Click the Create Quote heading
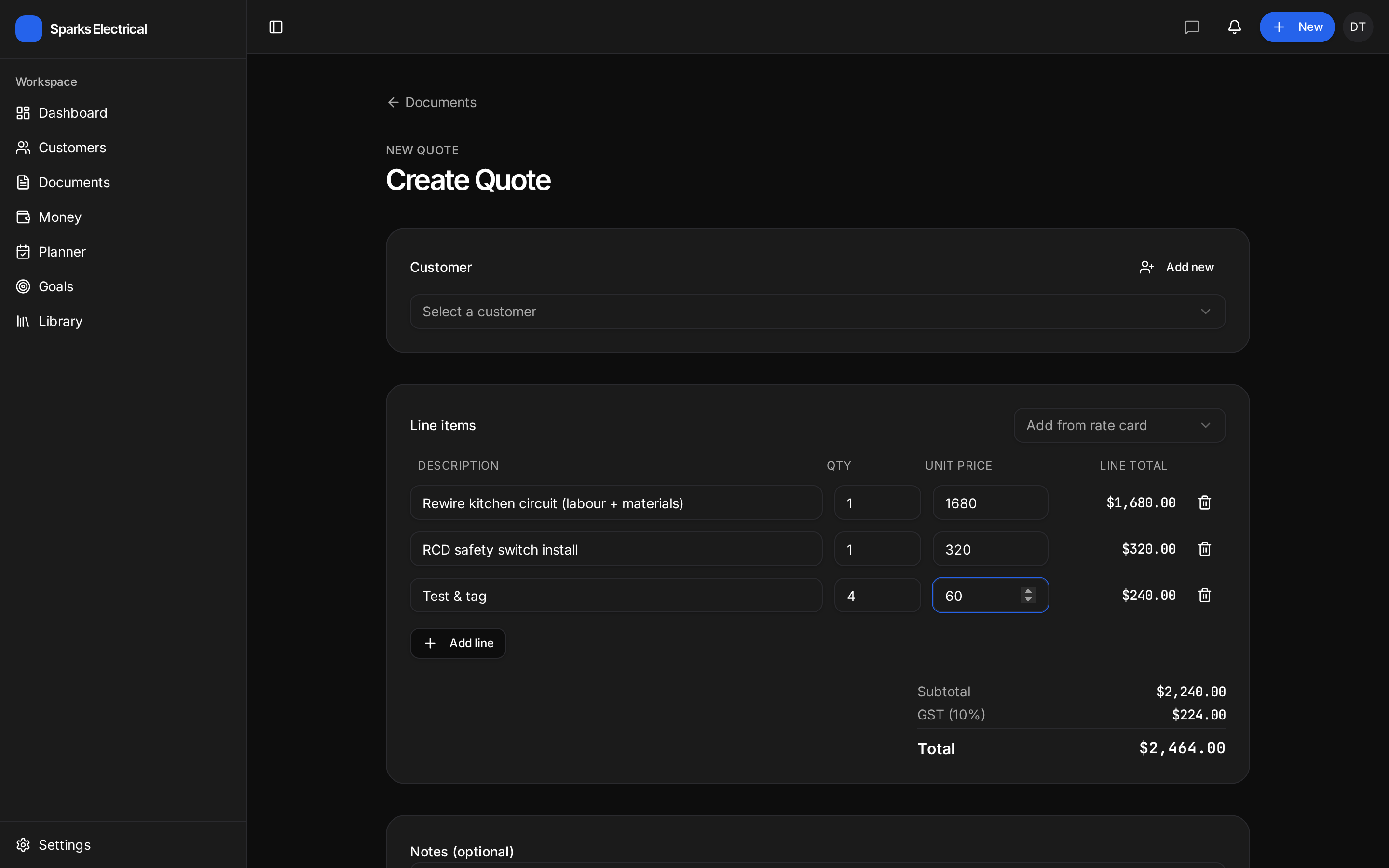1389x868 pixels. coord(468,180)
